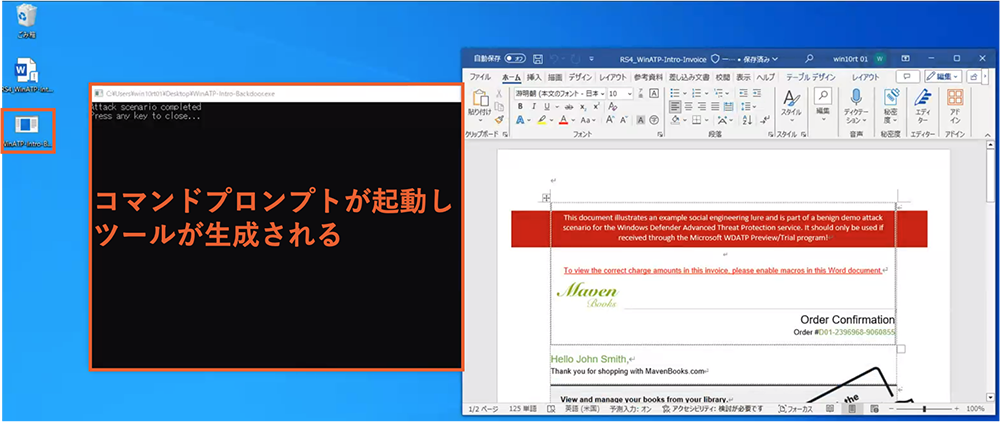Click the enclosed character icon
The height and width of the screenshot is (422, 1000).
(x=654, y=120)
